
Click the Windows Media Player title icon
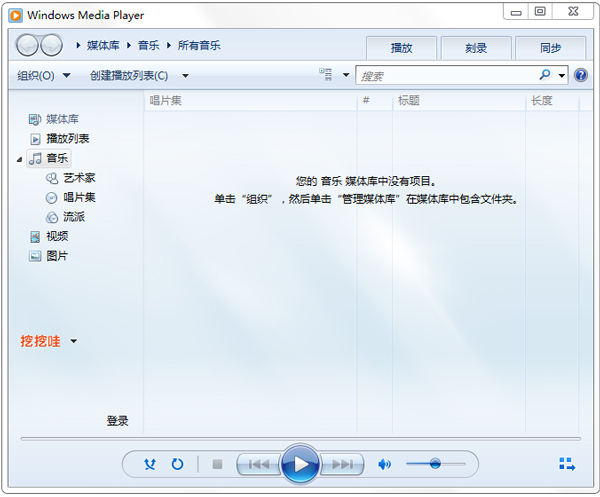click(x=15, y=15)
